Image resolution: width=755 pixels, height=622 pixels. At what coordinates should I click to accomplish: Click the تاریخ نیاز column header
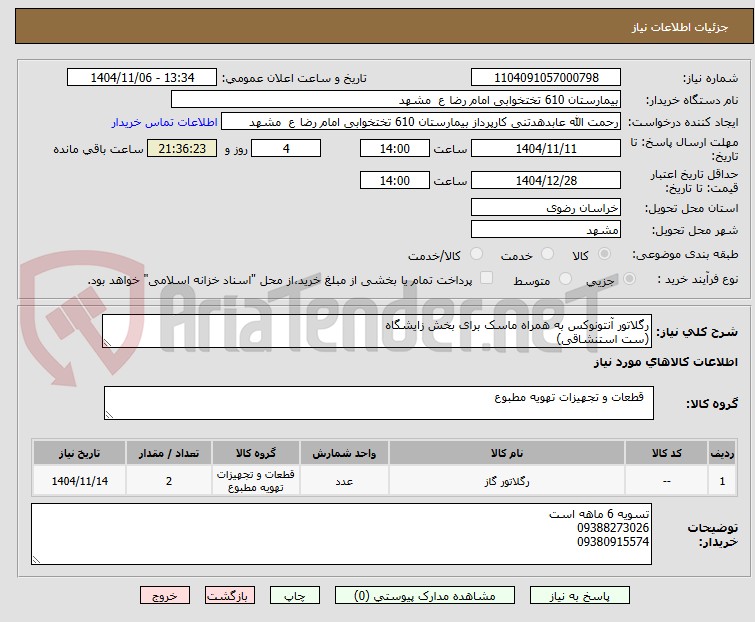pyautogui.click(x=79, y=454)
